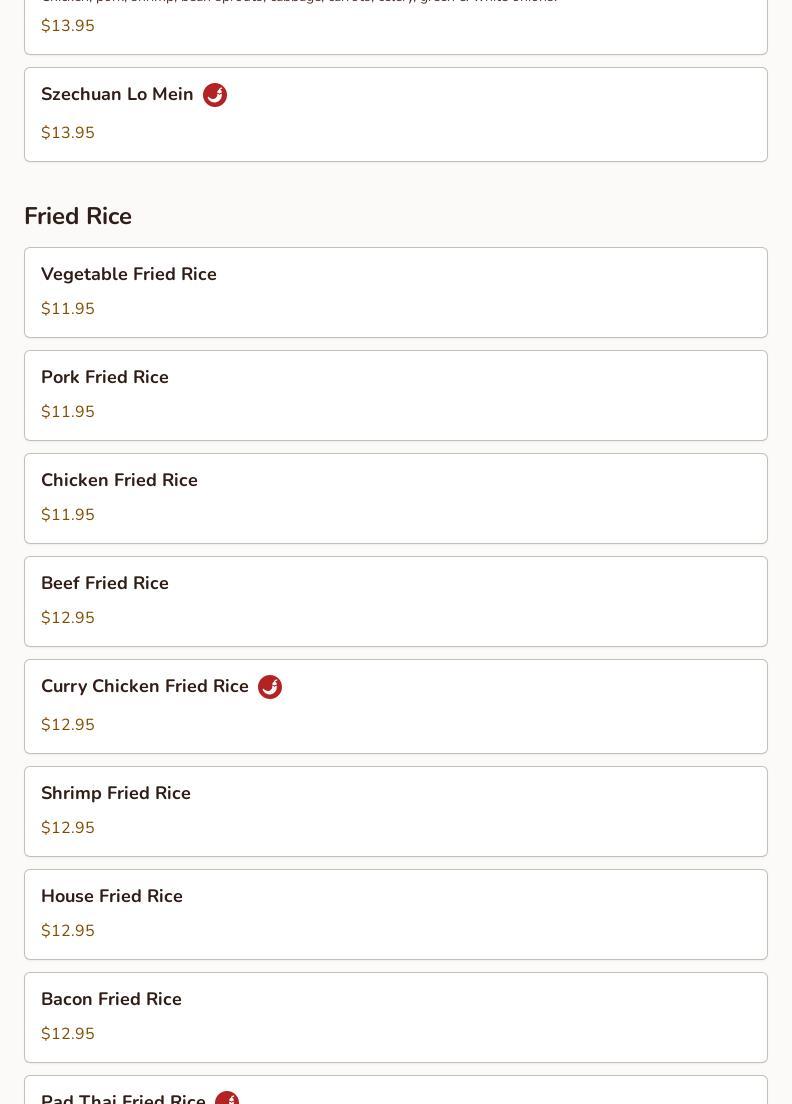Click the $12.95 price under Bacon Fried Rice

pos(68,1034)
